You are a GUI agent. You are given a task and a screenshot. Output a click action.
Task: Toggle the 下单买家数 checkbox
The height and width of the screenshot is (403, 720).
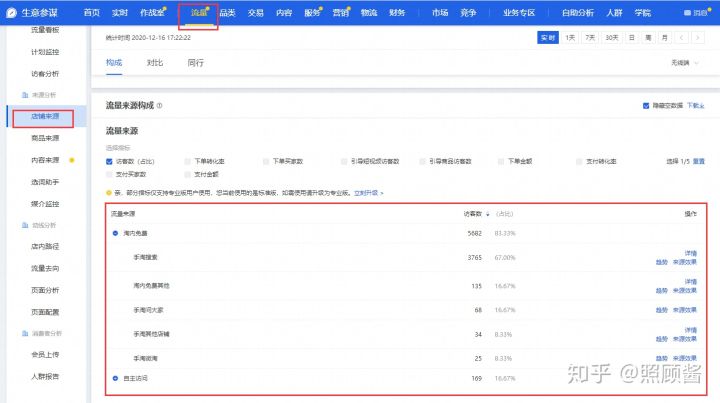coord(266,162)
